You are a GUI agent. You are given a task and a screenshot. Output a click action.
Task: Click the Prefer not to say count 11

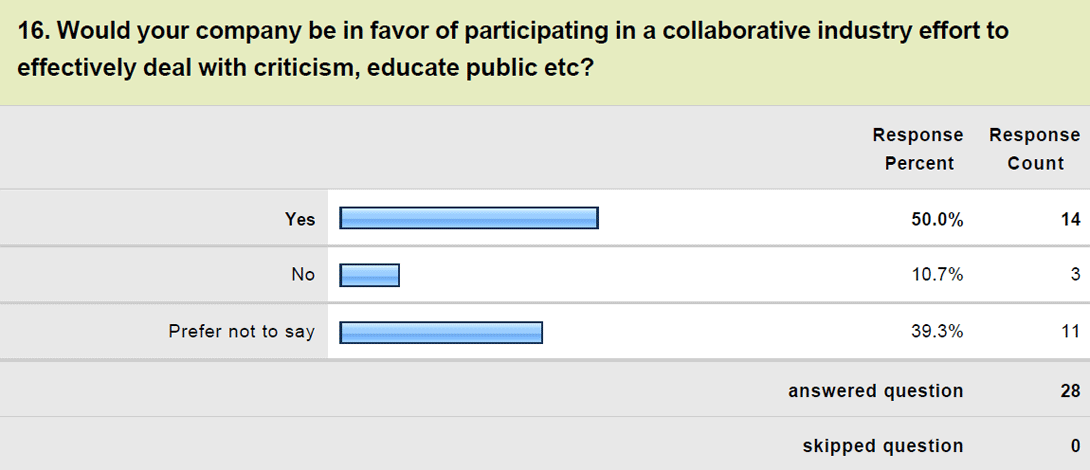coord(1071,332)
